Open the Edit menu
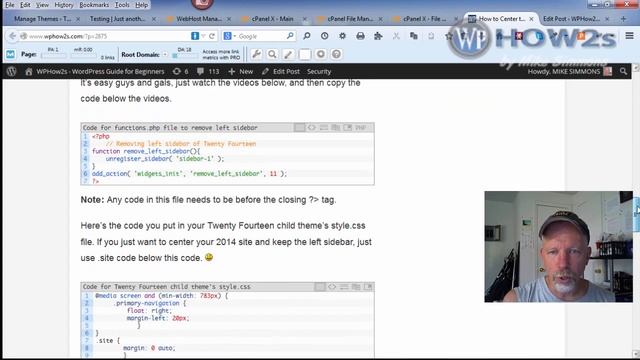 point(25,5)
